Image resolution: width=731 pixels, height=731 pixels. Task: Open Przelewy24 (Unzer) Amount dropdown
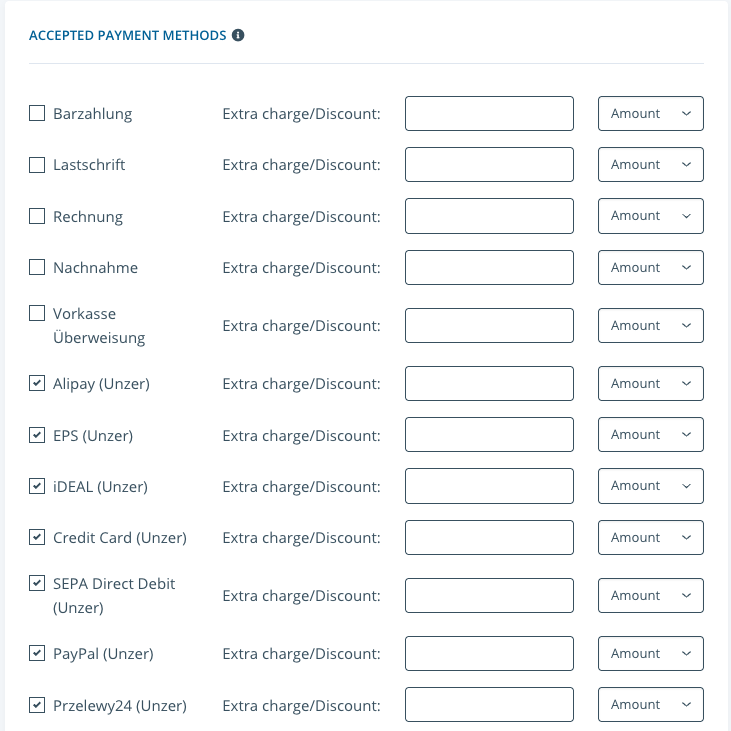point(650,704)
